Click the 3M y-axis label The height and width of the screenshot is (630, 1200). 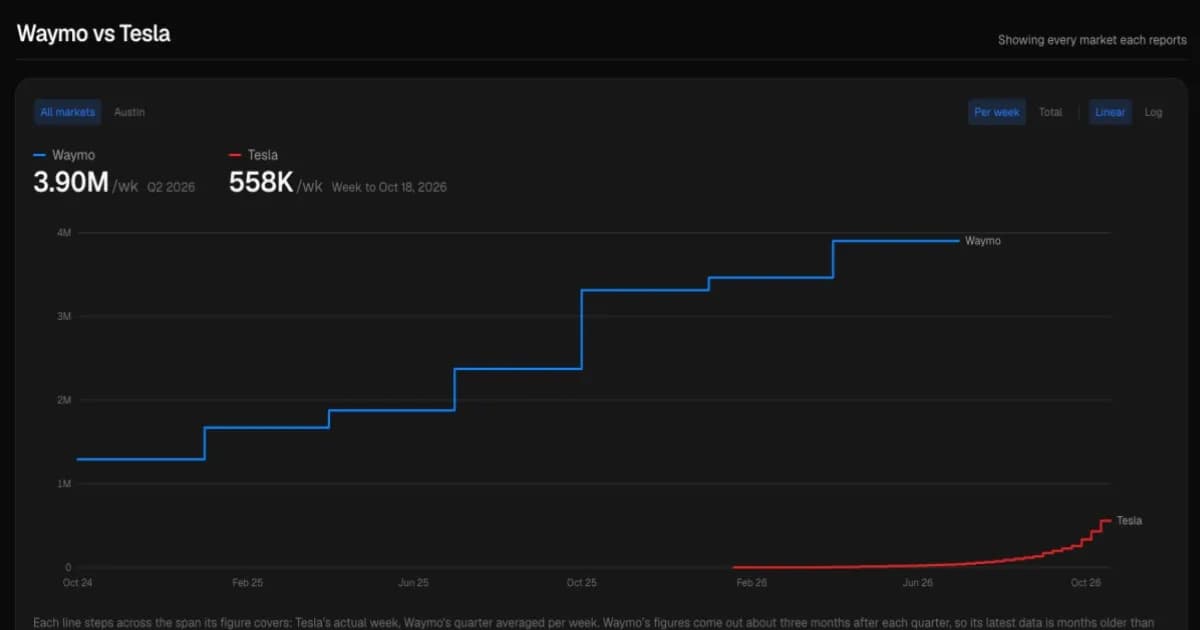tap(64, 316)
